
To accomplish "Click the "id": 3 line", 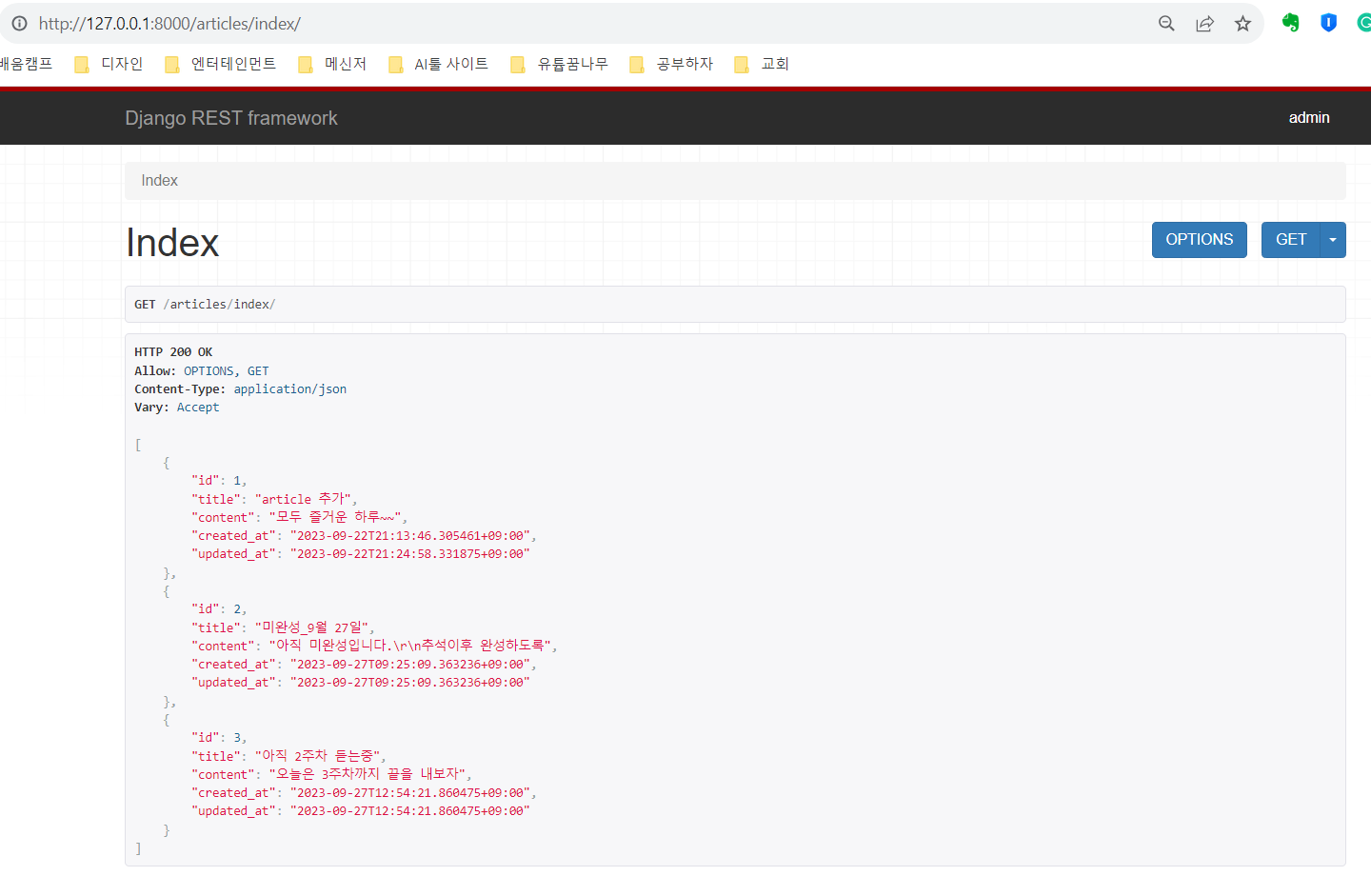I will (219, 738).
